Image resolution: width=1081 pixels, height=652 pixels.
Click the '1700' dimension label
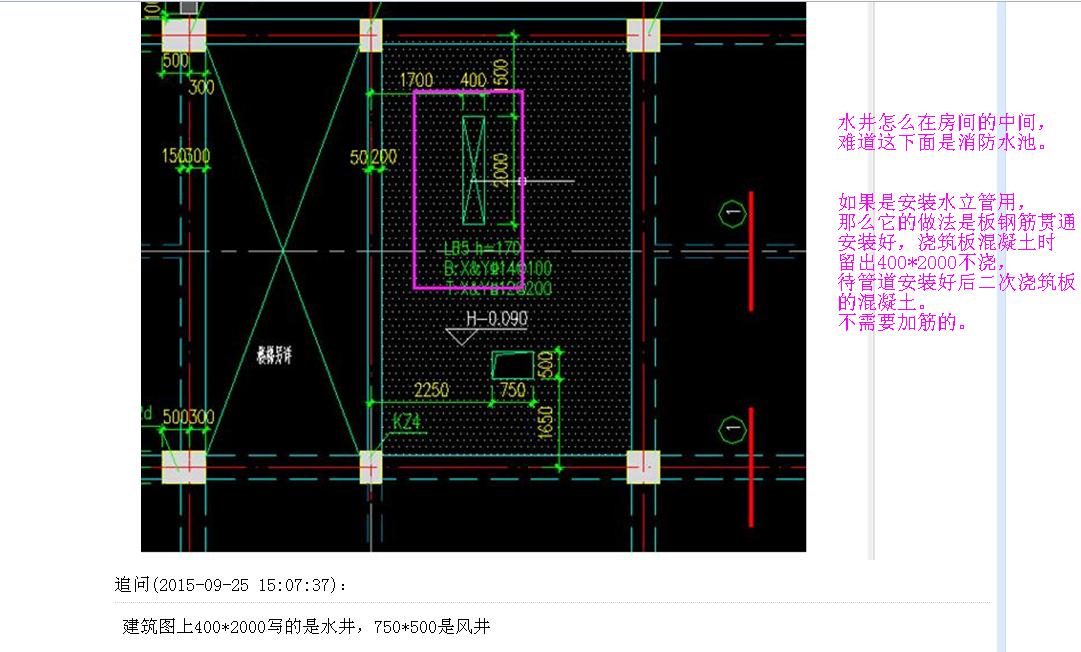point(416,81)
